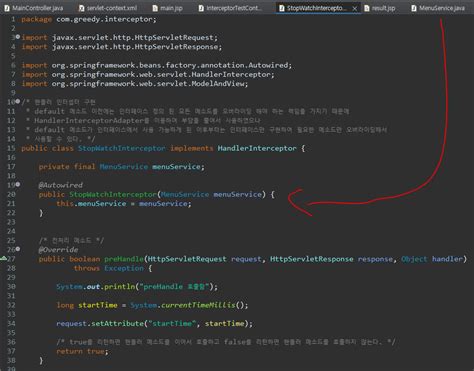Click return true statement on line 37
The width and height of the screenshot is (474, 371).
click(82, 351)
